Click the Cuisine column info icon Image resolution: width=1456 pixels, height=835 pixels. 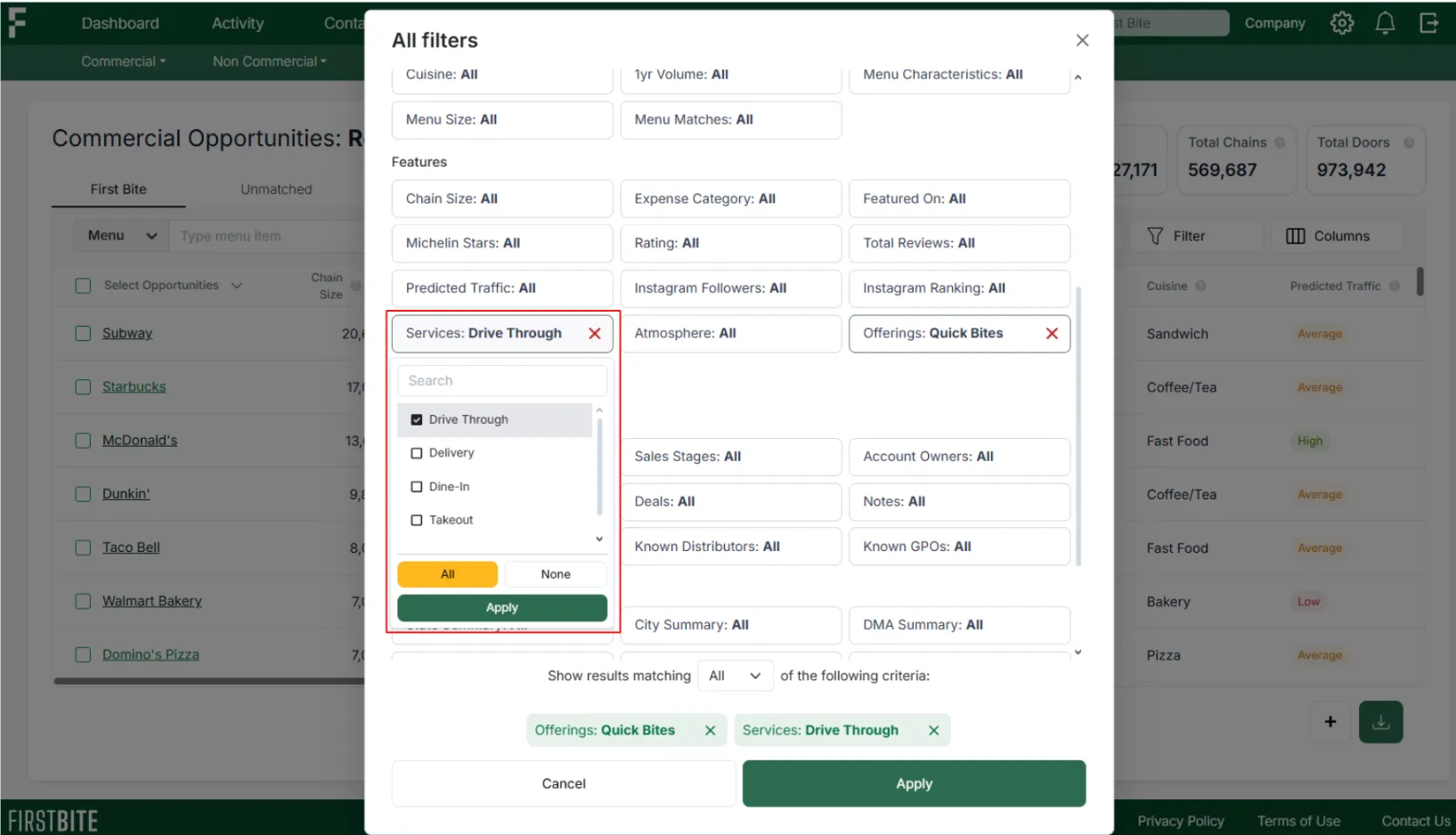point(1200,286)
